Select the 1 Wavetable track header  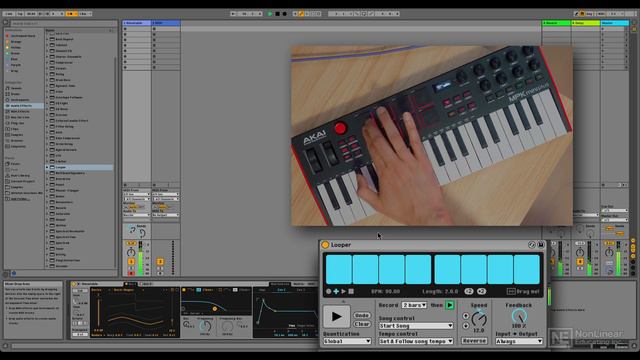pos(136,23)
